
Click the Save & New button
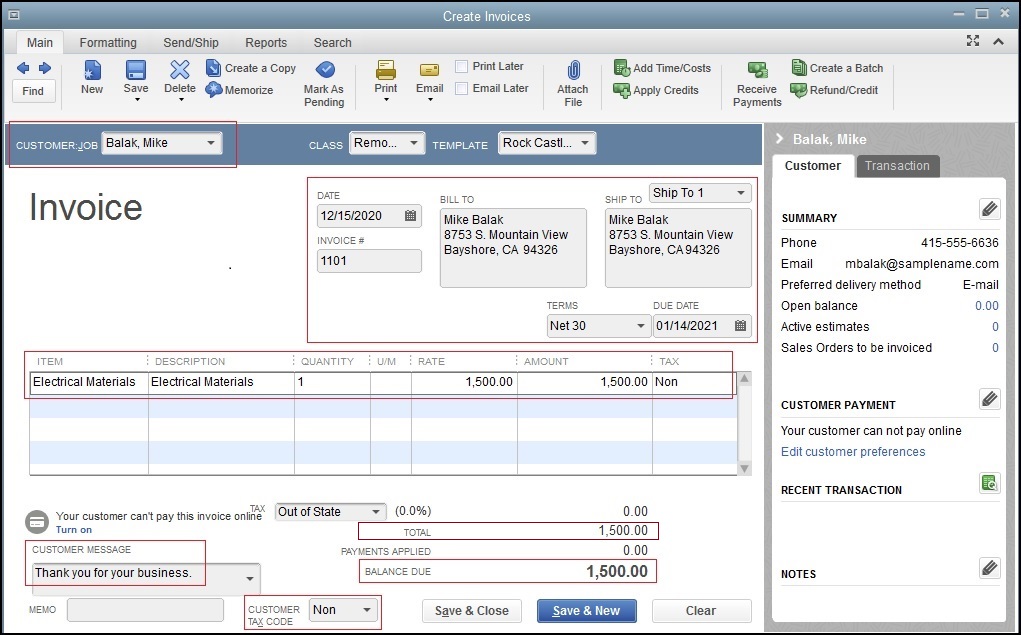[586, 611]
